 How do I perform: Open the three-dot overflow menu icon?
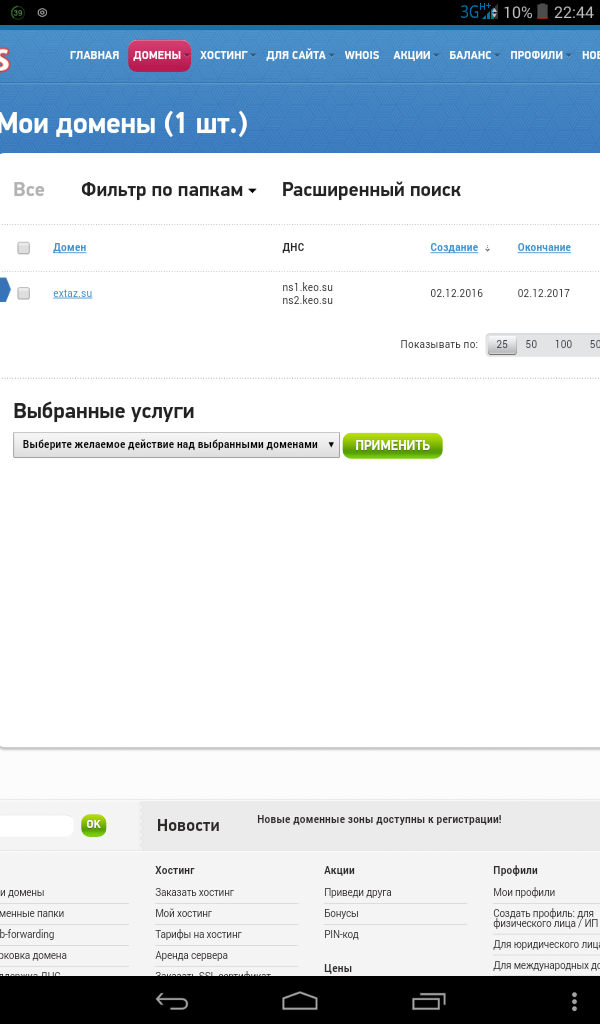[574, 1000]
